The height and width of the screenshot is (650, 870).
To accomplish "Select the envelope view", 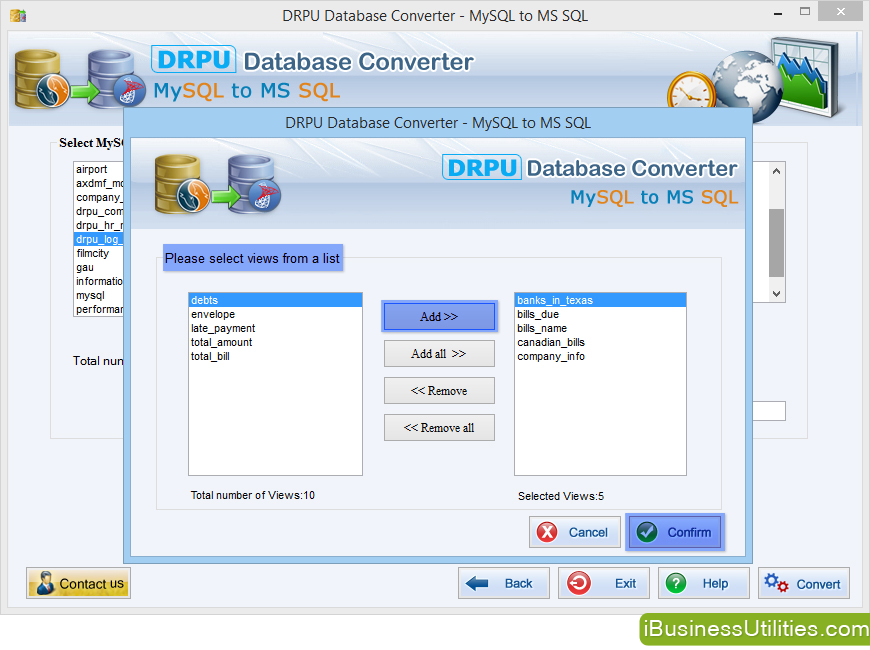I will [x=275, y=314].
